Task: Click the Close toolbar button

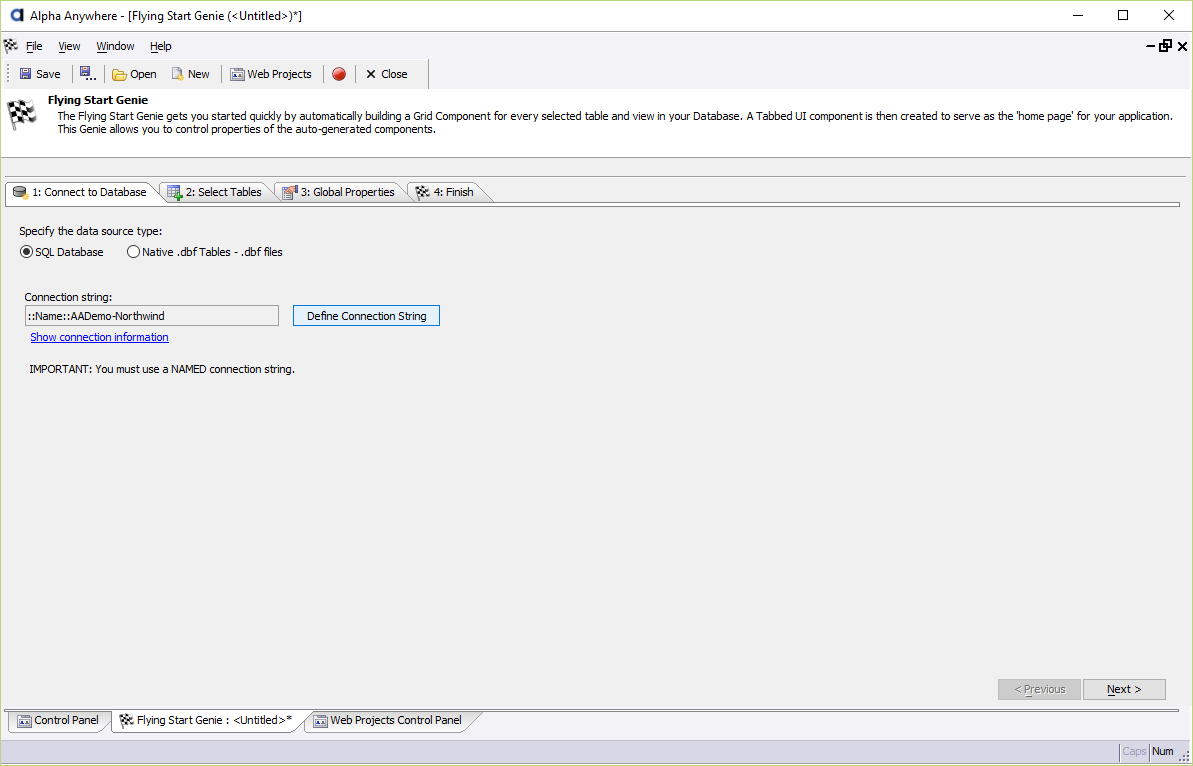Action: (x=387, y=74)
